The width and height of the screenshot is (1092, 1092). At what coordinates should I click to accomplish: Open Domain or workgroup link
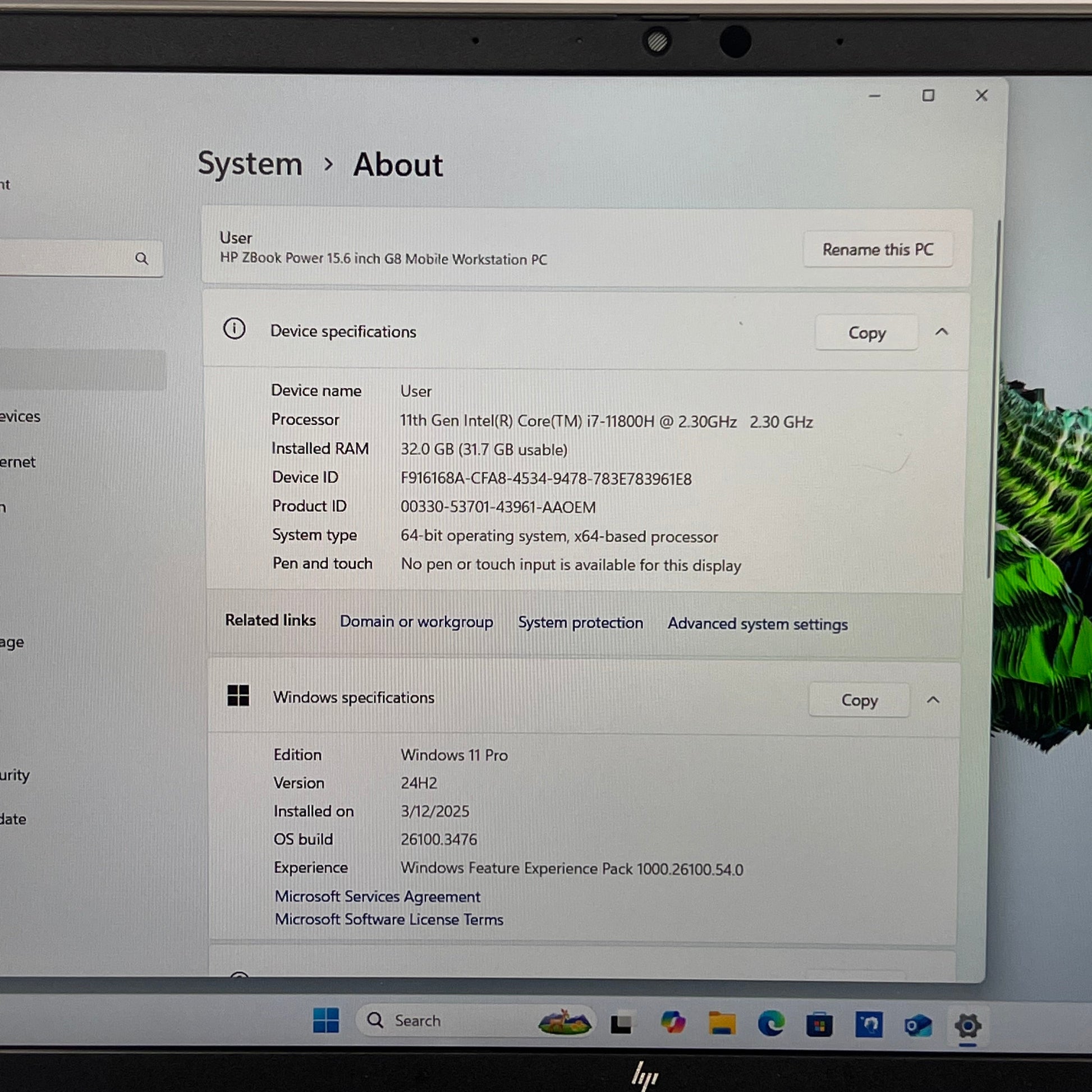click(416, 622)
